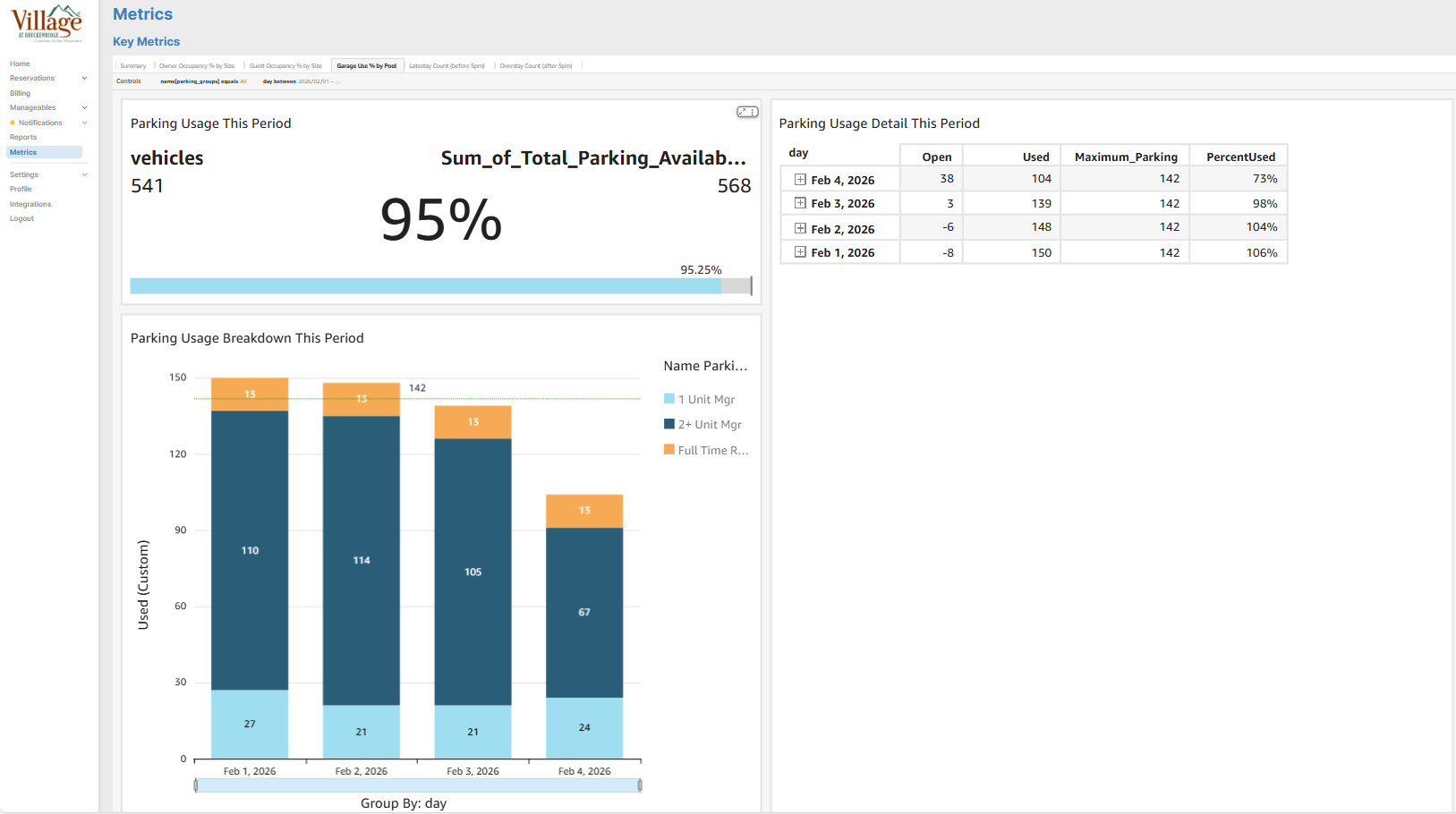Open the Notifications sidebar item
This screenshot has width=1456, height=814.
pyautogui.click(x=40, y=123)
